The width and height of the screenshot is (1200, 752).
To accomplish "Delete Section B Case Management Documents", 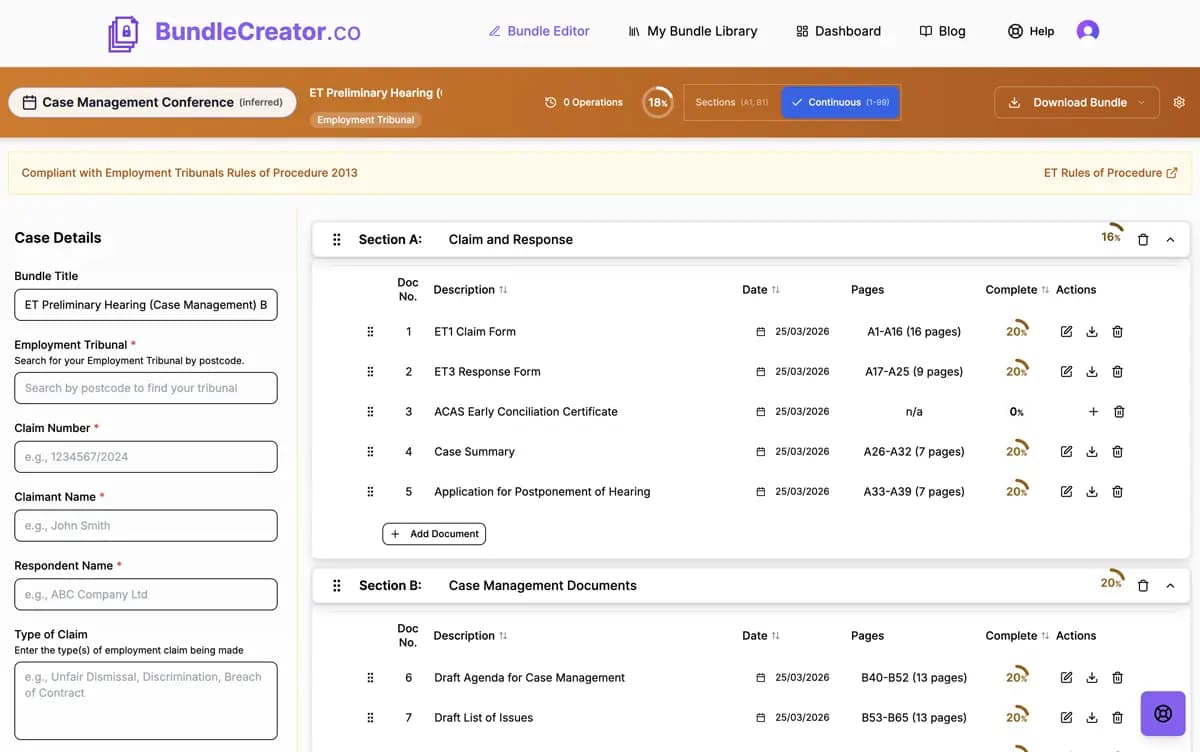I will pos(1143,586).
